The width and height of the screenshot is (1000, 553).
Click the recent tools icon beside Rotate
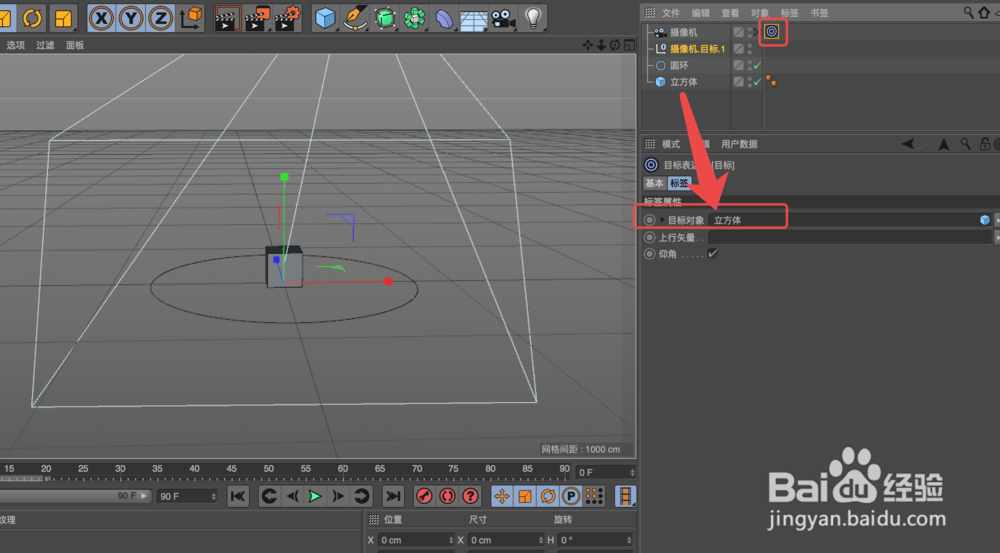pyautogui.click(x=63, y=18)
